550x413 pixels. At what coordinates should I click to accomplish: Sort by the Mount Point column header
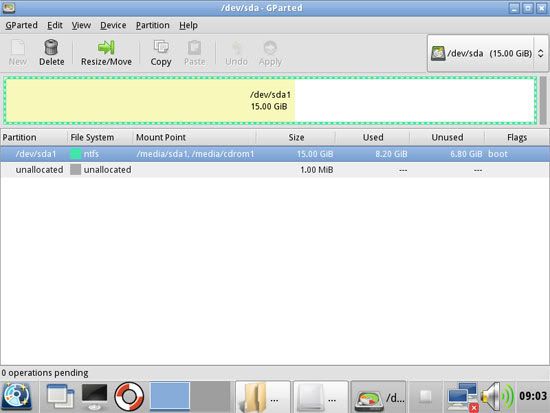[x=194, y=137]
